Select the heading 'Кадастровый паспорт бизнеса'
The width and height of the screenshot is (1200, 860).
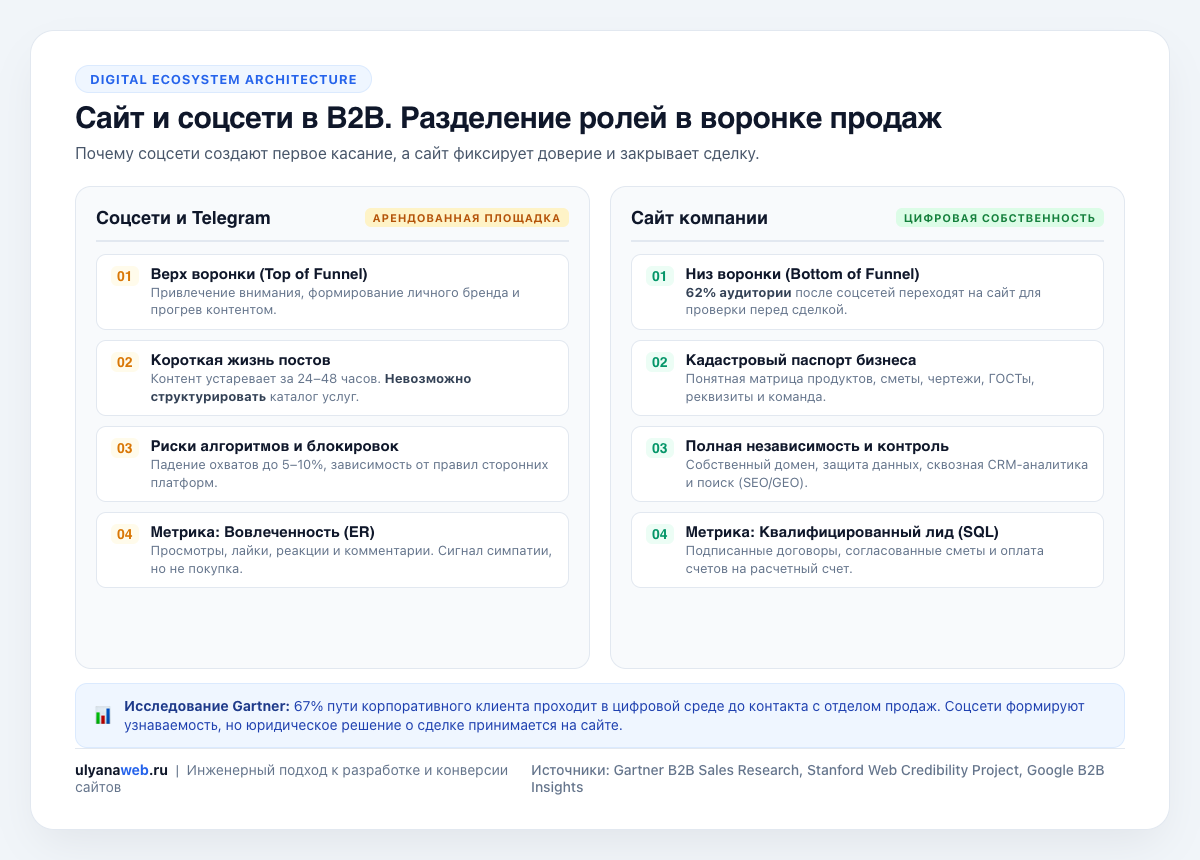[801, 360]
